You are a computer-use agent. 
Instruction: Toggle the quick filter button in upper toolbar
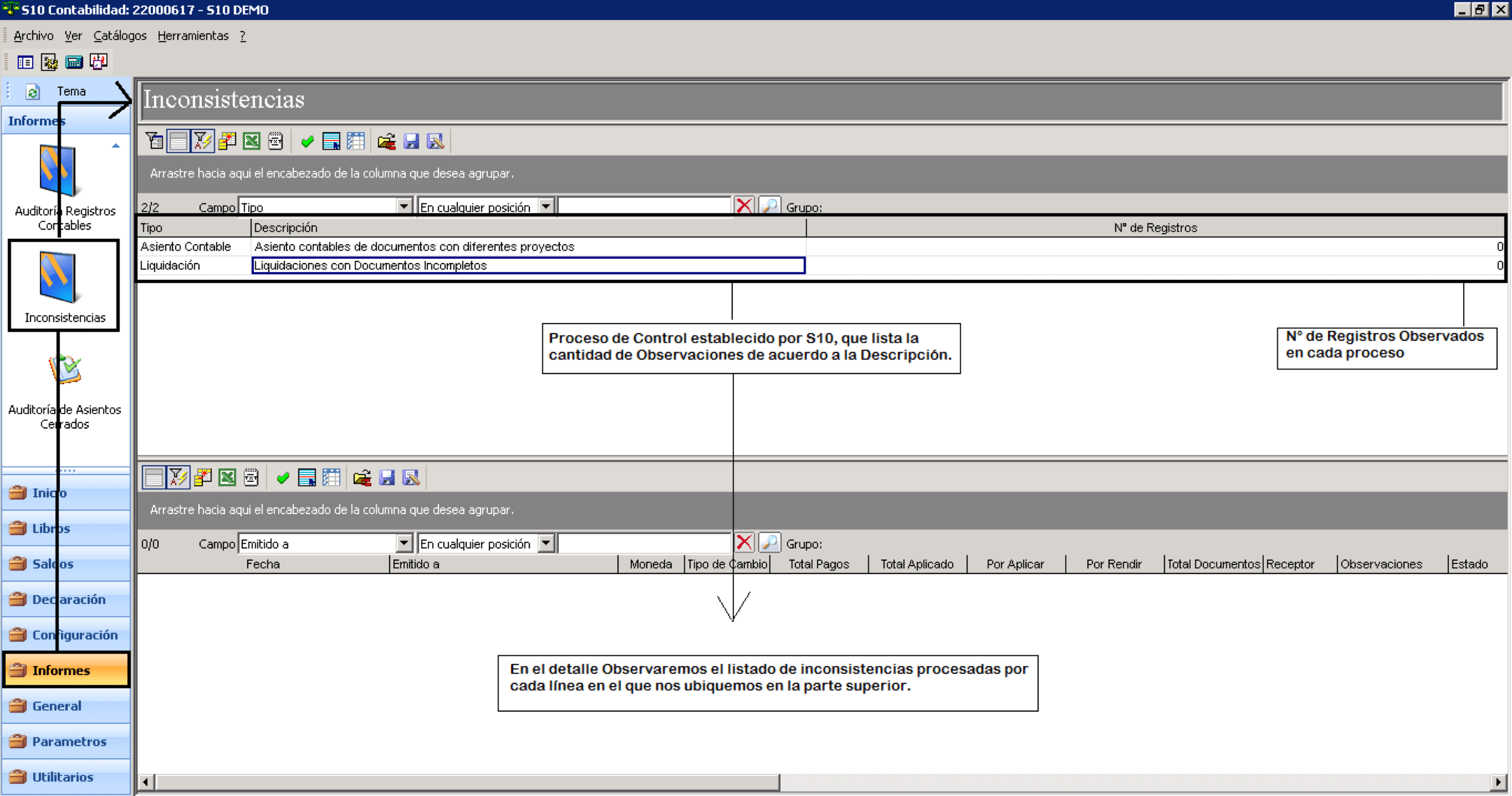click(202, 141)
